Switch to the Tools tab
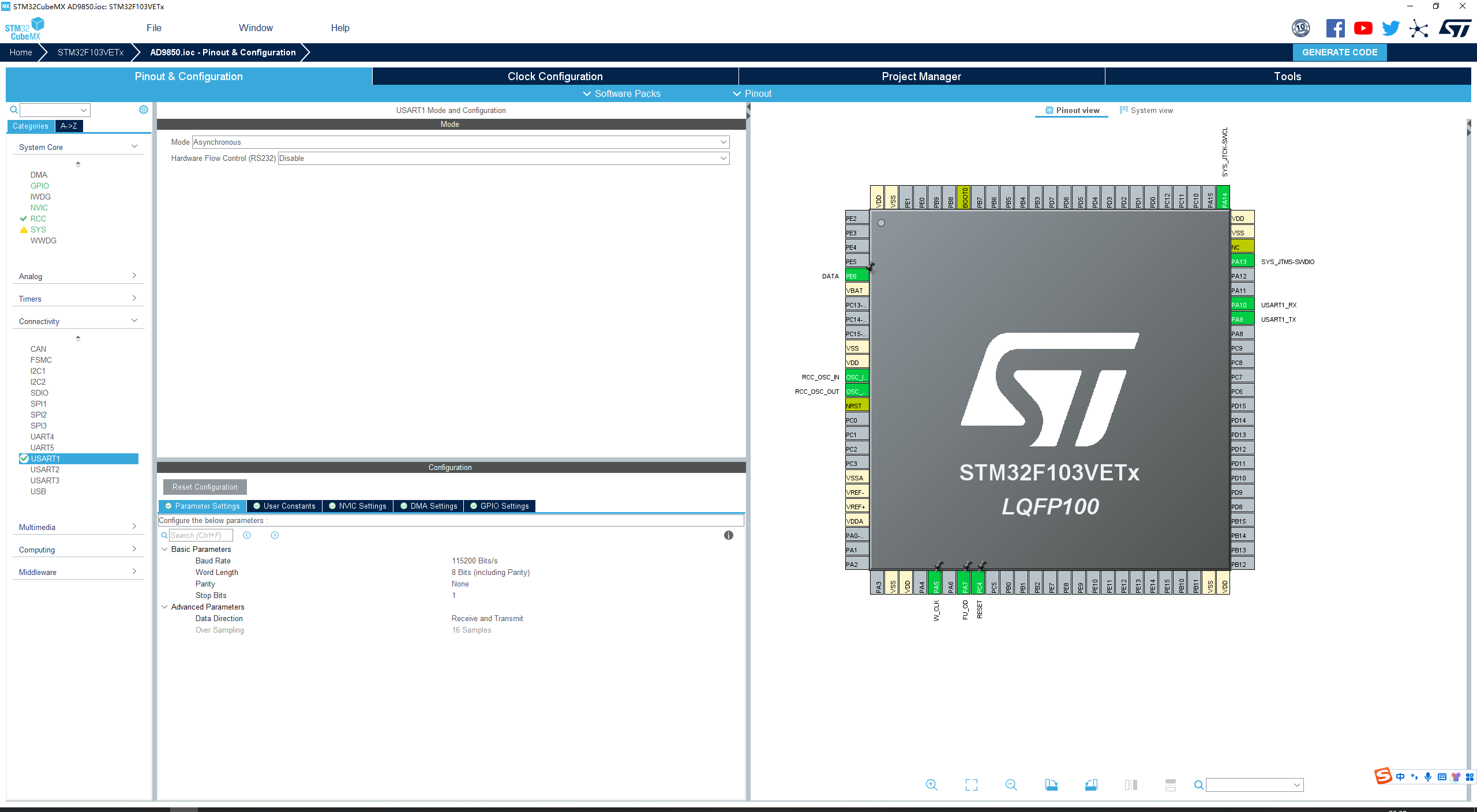 [x=1288, y=76]
